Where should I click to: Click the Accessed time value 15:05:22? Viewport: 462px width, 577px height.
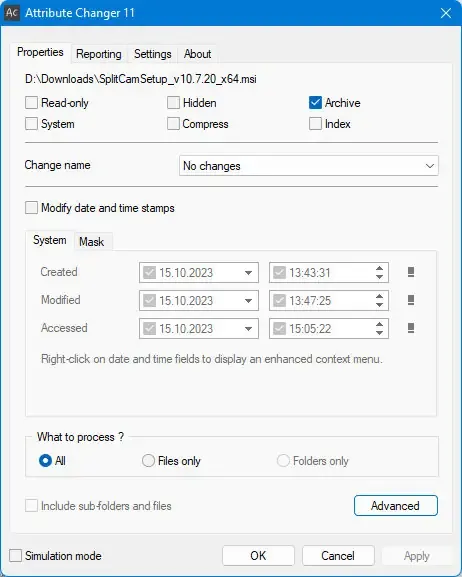pyautogui.click(x=310, y=329)
